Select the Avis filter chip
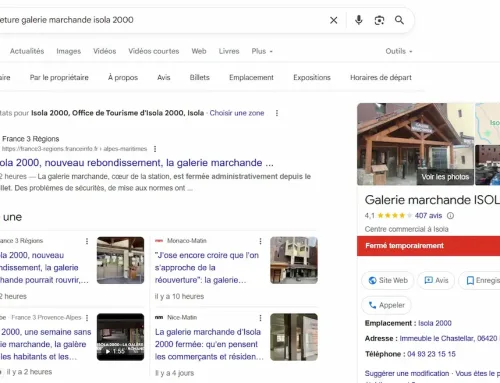This screenshot has width=500, height=383. click(164, 78)
